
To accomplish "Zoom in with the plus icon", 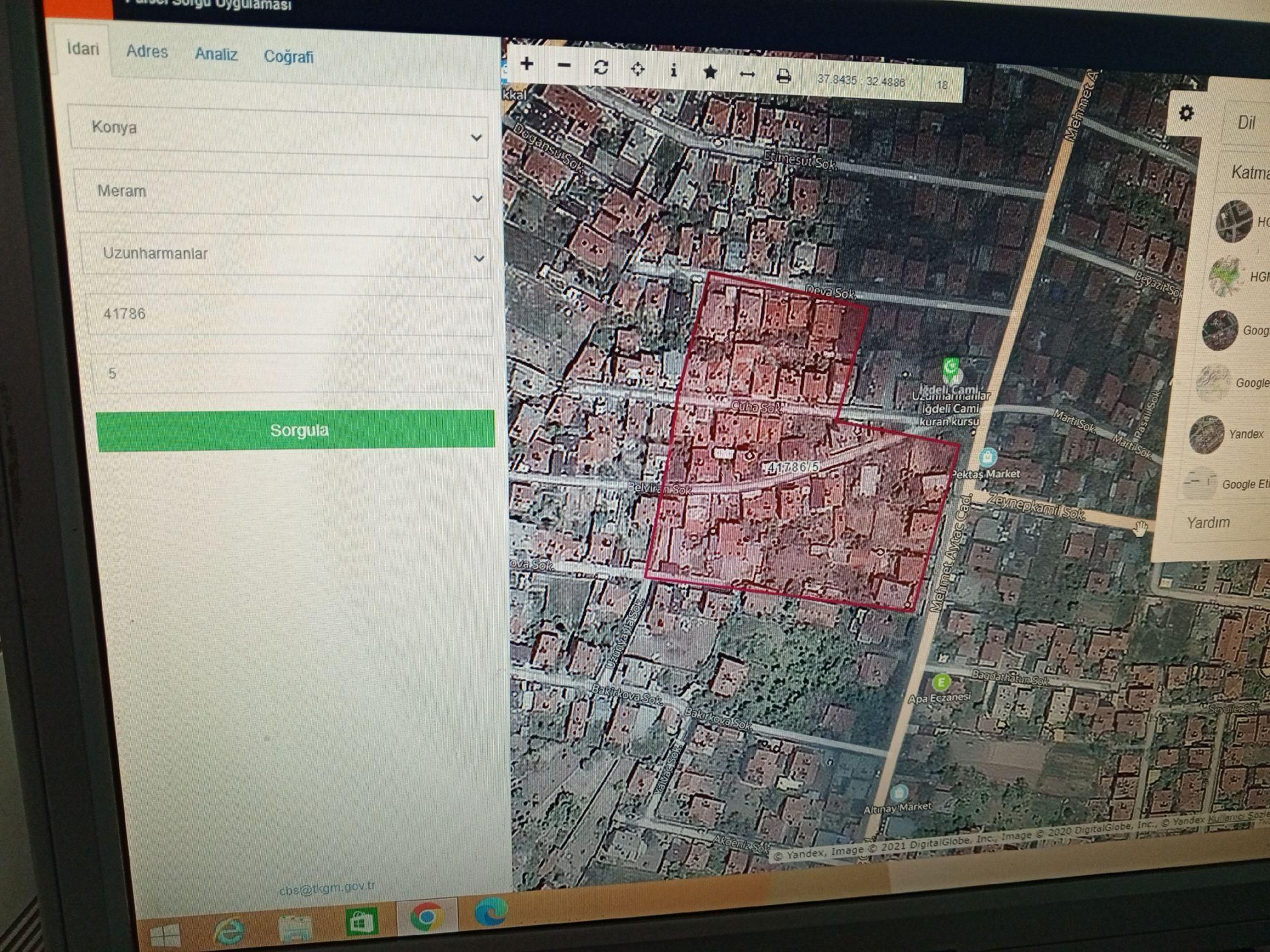I will pos(527,64).
